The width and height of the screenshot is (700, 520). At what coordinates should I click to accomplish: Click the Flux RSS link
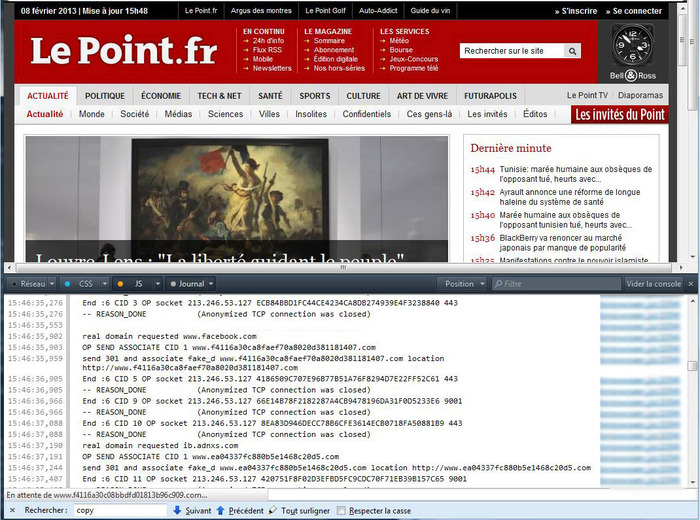(267, 50)
